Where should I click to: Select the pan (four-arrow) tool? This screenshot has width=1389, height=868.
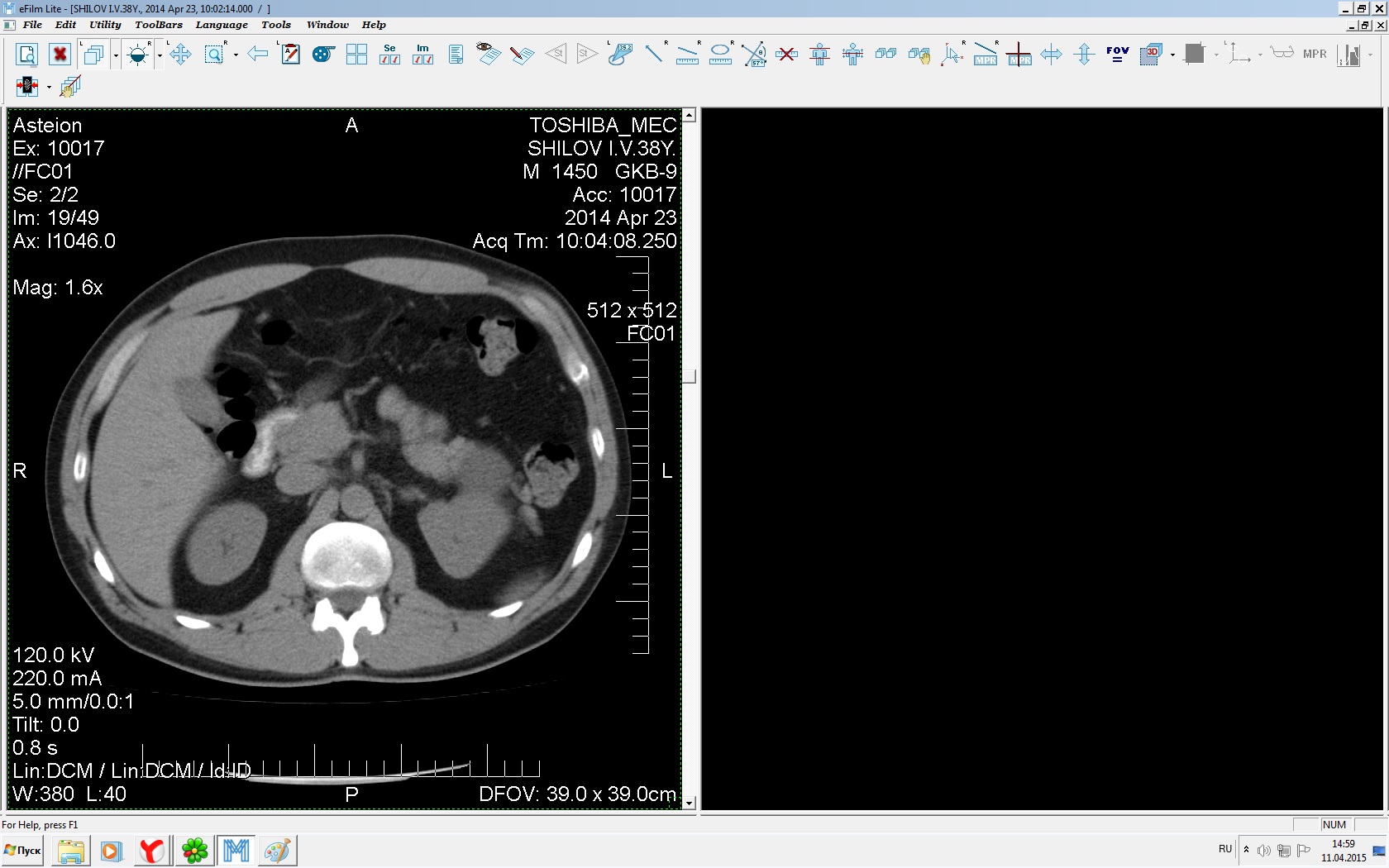tap(180, 55)
